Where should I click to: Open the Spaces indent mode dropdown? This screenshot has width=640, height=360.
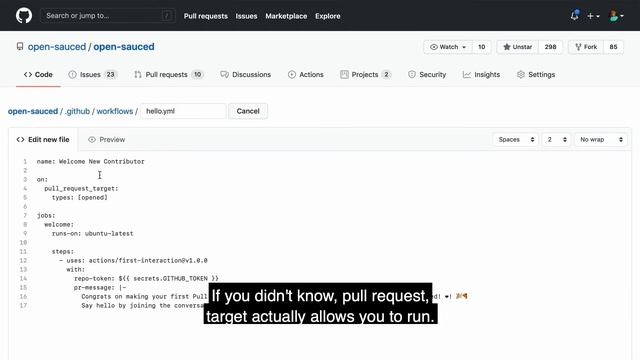516,140
